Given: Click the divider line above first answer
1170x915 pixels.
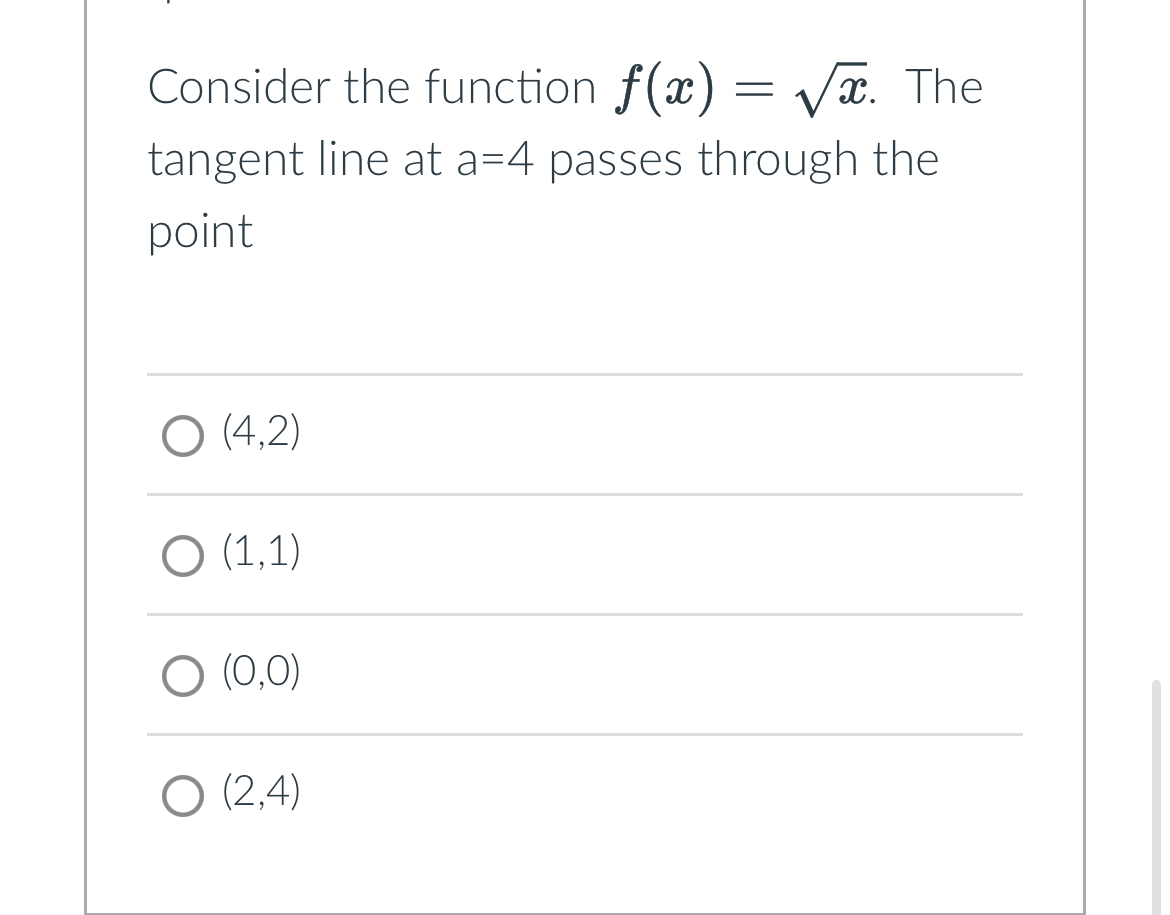Looking at the screenshot, I should pyautogui.click(x=585, y=374).
